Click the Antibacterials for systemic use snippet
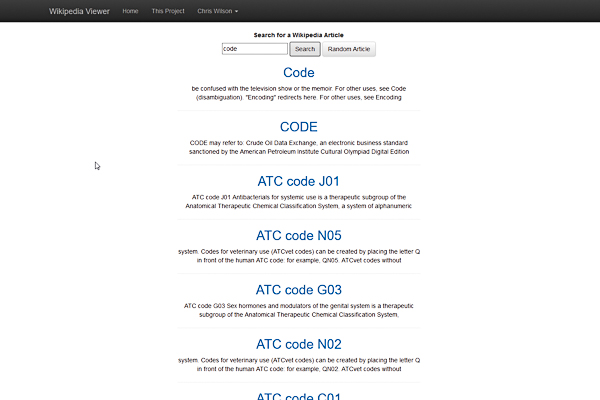The height and width of the screenshot is (400, 600). click(299, 200)
